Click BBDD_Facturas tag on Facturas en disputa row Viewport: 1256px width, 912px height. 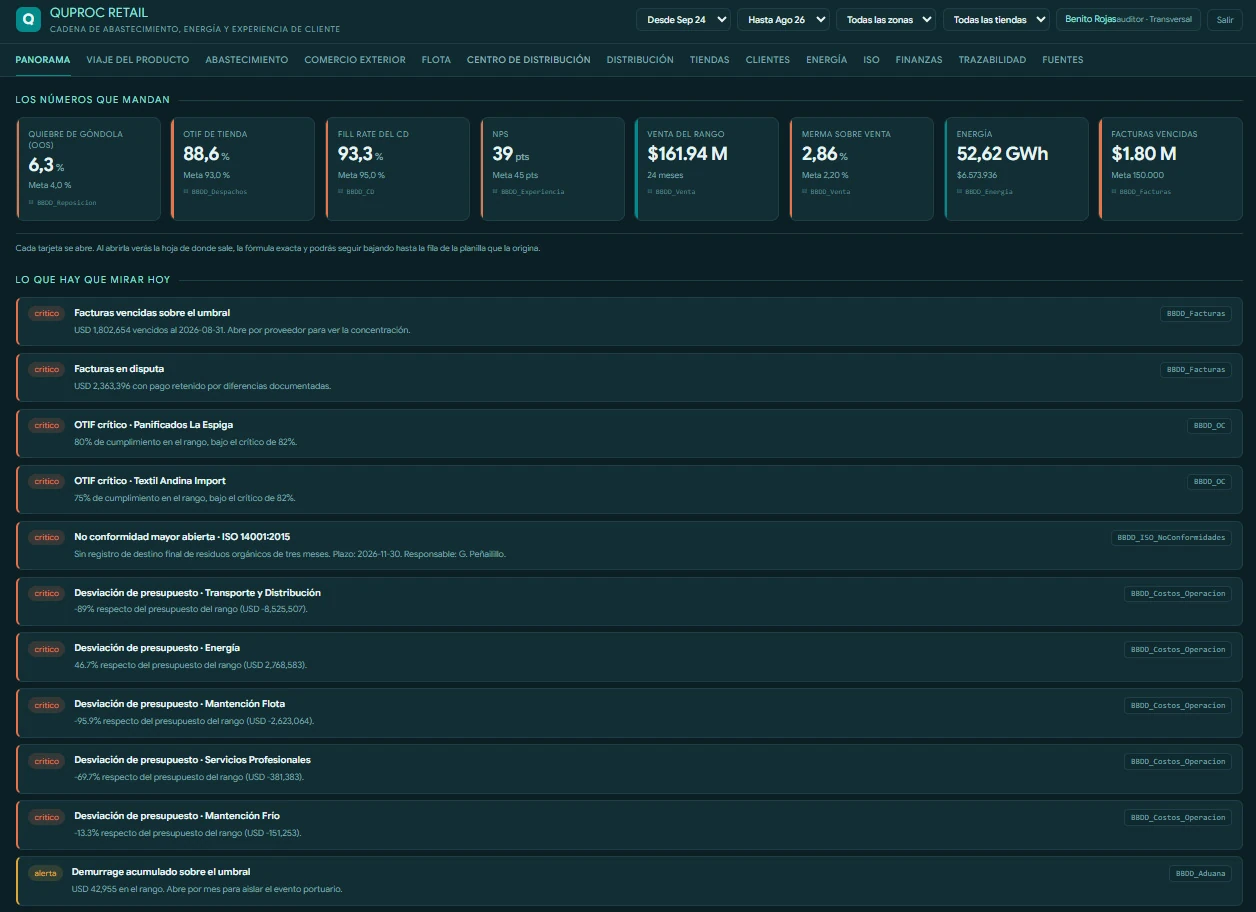click(x=1195, y=369)
